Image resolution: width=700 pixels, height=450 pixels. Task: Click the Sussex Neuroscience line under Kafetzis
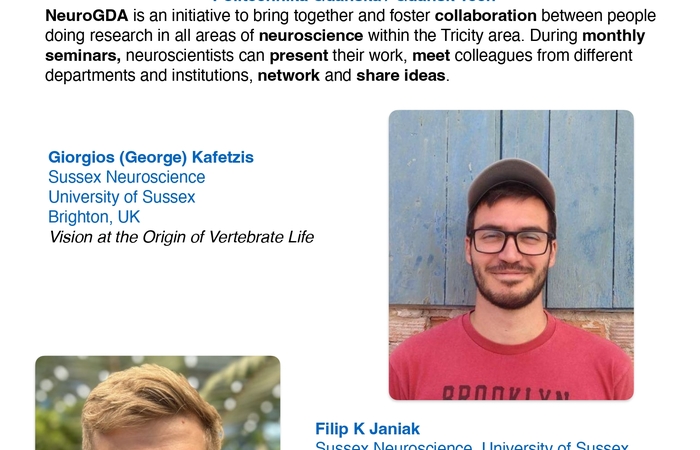coord(126,177)
